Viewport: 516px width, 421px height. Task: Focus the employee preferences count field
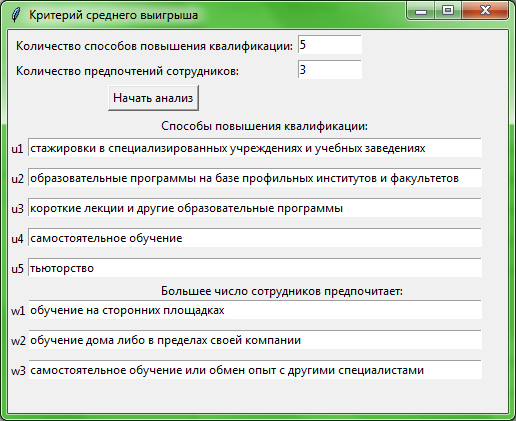click(330, 70)
